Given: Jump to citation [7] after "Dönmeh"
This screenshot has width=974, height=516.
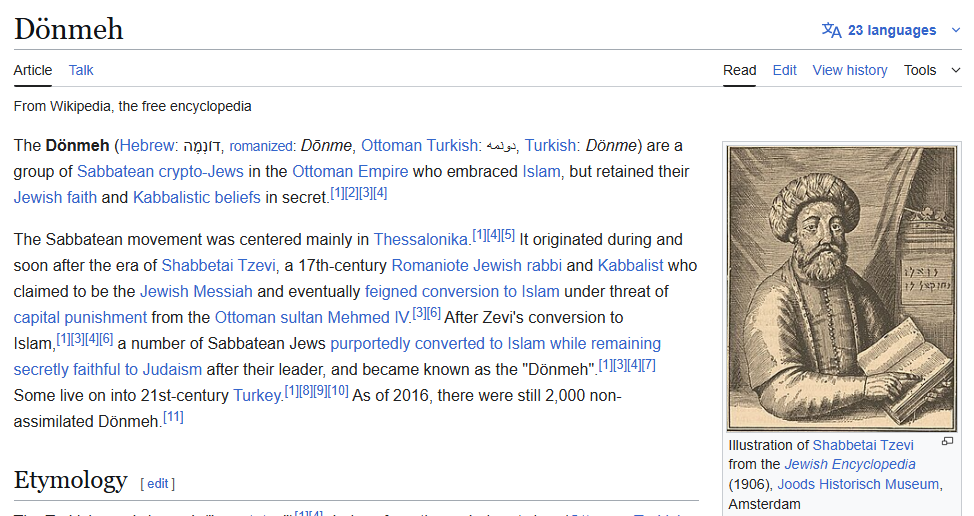Looking at the screenshot, I should click(649, 365).
